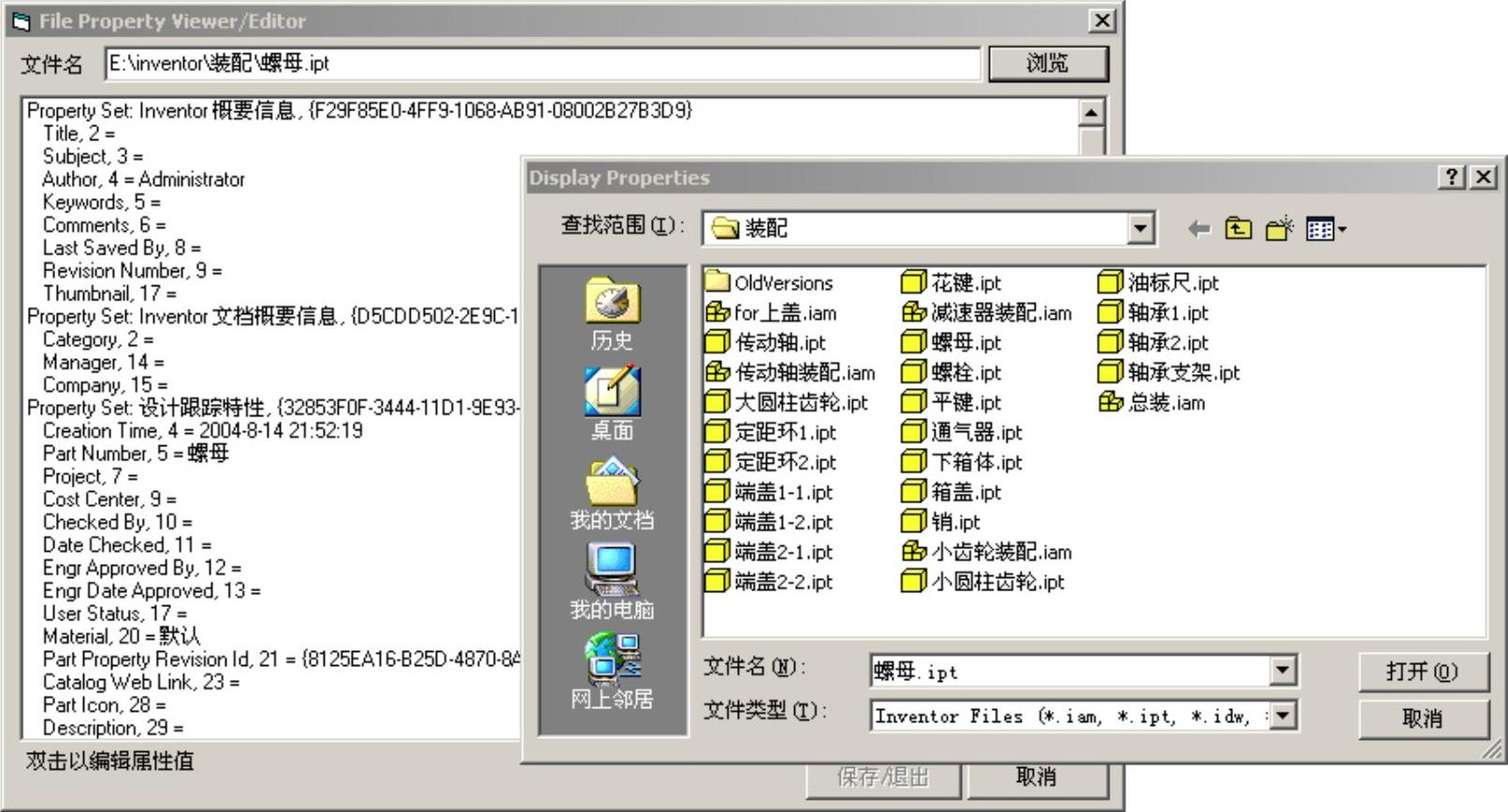The width and height of the screenshot is (1508, 812).
Task: Close the Display Properties dialog
Action: pyautogui.click(x=1484, y=177)
